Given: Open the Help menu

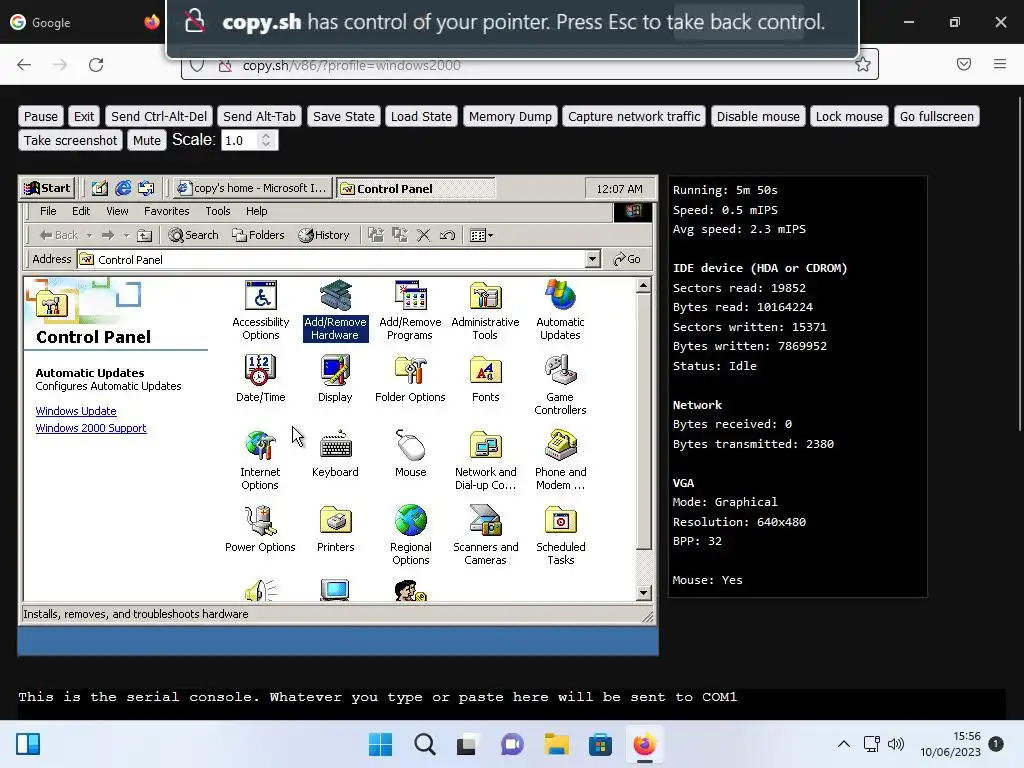Looking at the screenshot, I should [x=256, y=211].
